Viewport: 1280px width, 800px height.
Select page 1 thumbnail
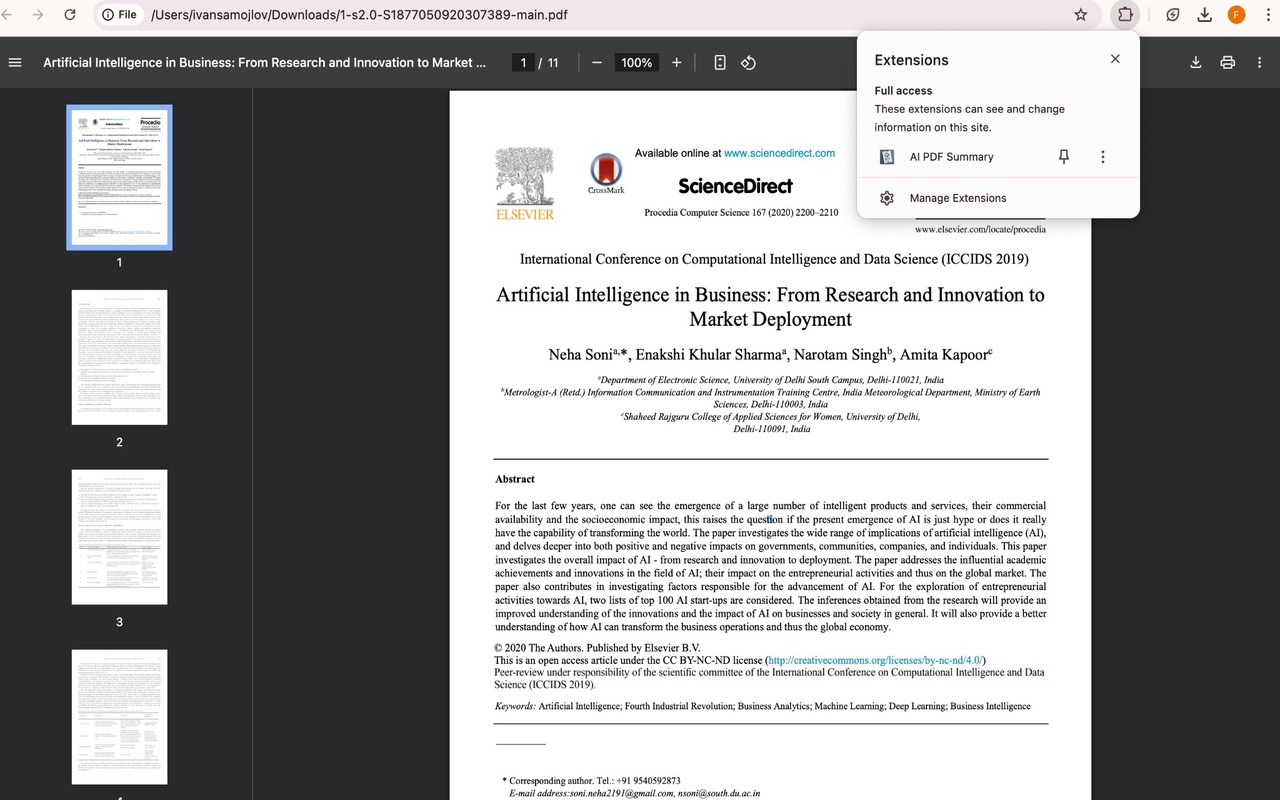coord(119,177)
